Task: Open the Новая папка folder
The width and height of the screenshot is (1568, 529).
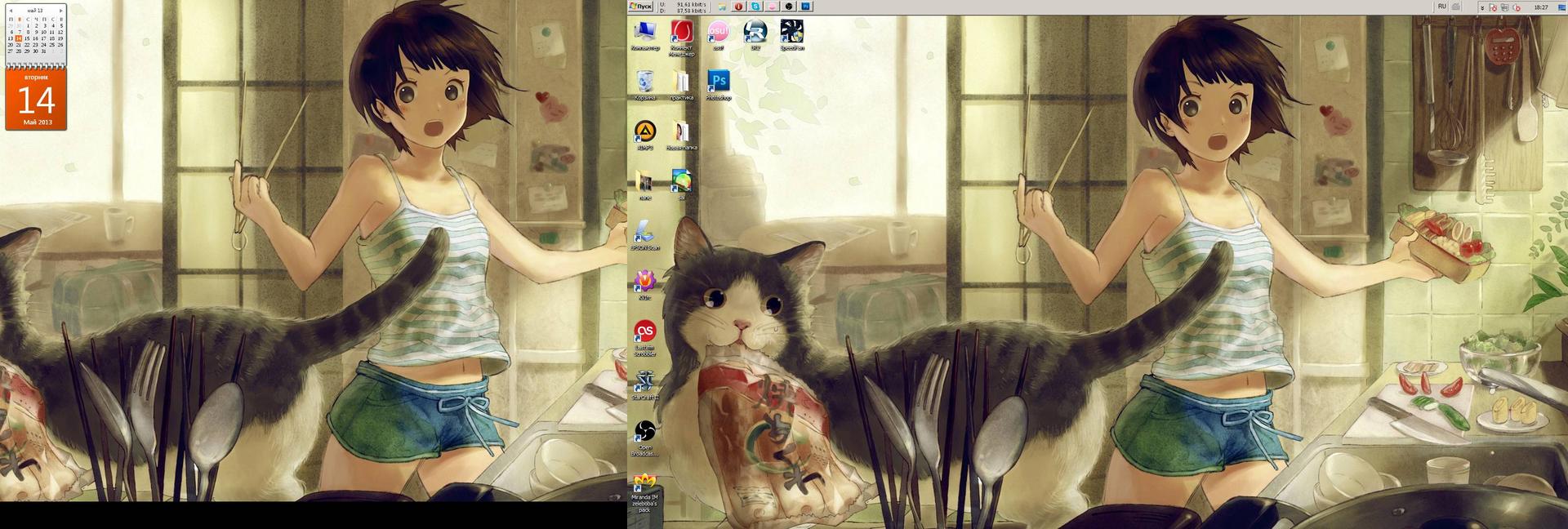Action: tap(682, 136)
